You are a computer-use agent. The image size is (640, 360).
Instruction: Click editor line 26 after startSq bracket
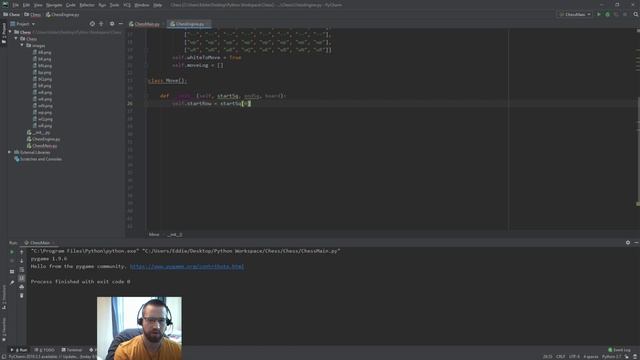click(x=250, y=104)
